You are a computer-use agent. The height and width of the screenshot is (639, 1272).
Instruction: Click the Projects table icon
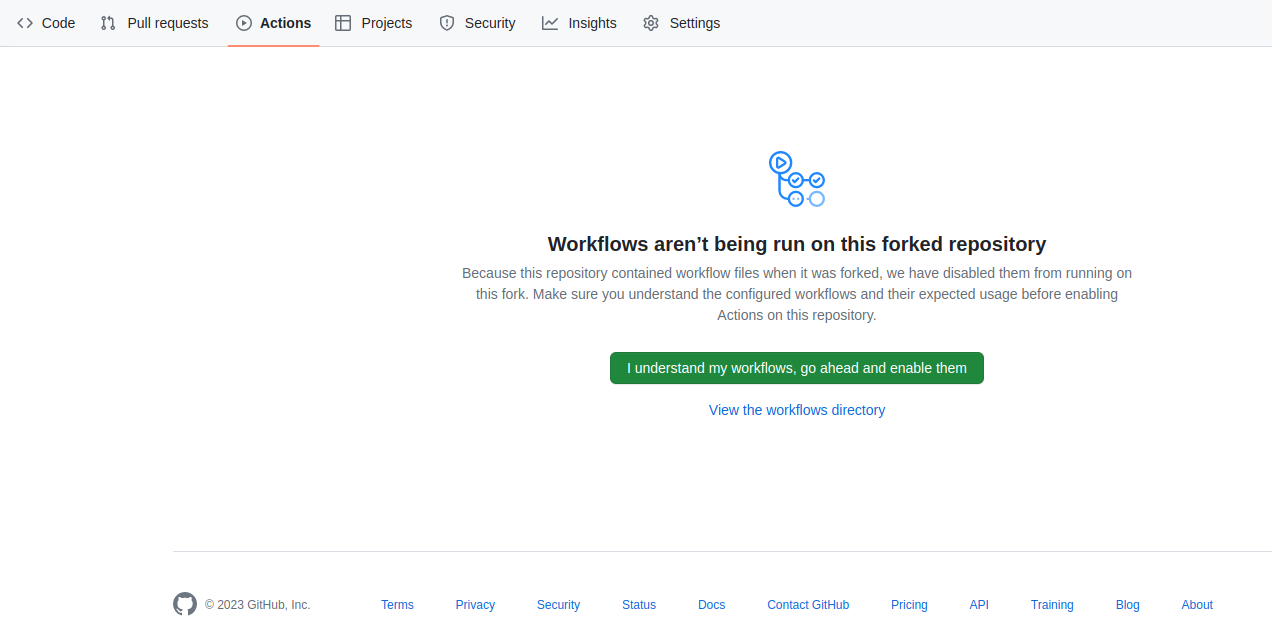pos(343,23)
